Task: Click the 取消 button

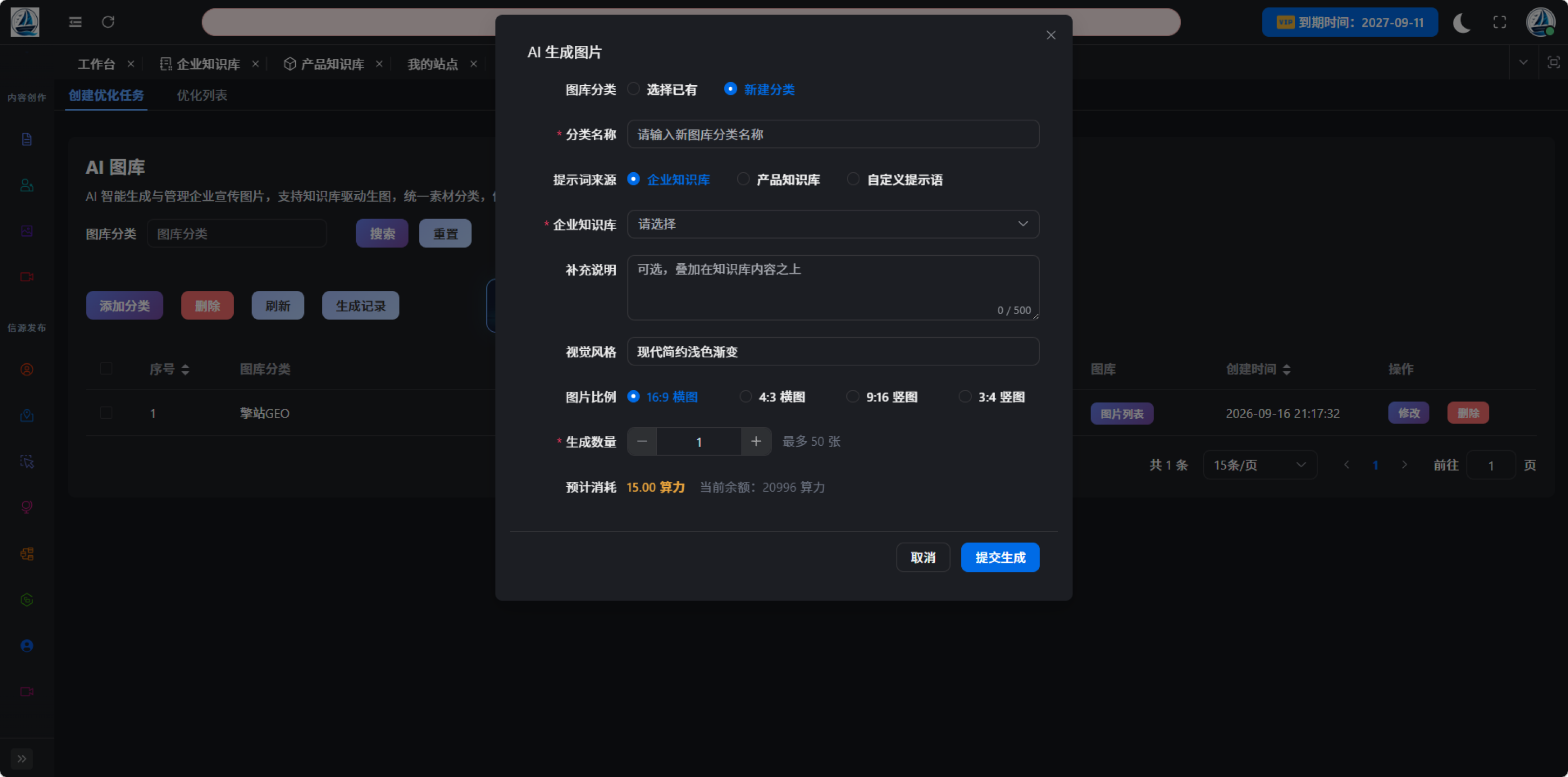Action: pyautogui.click(x=923, y=557)
